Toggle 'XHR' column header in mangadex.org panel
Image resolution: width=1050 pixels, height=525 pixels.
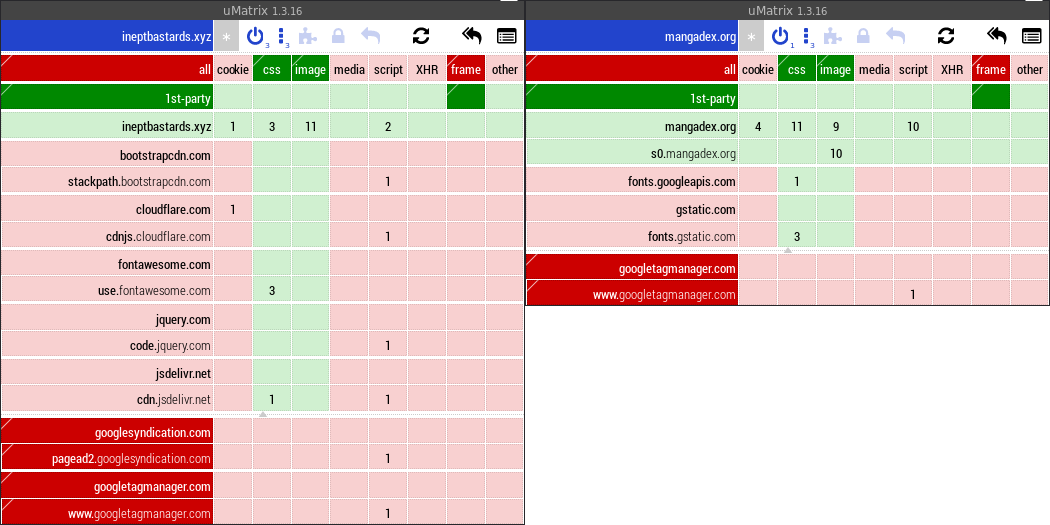[952, 69]
